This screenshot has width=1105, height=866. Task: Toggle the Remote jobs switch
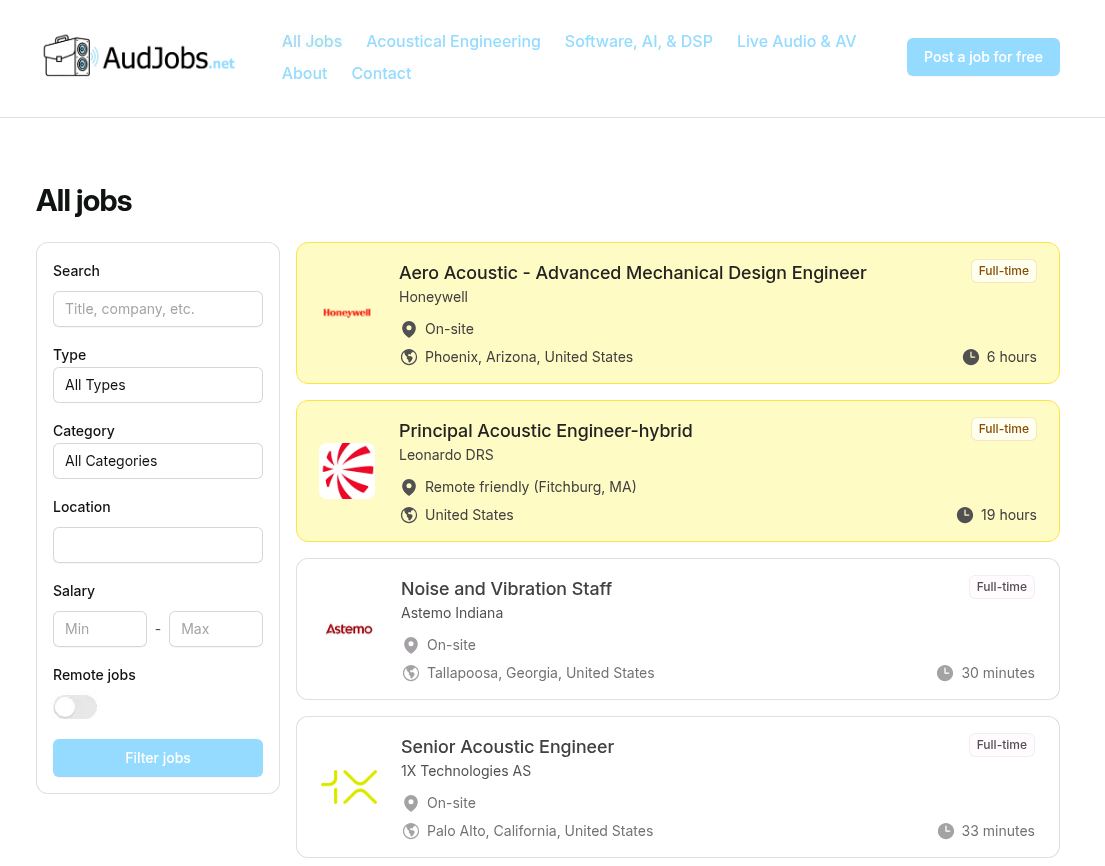tap(75, 707)
